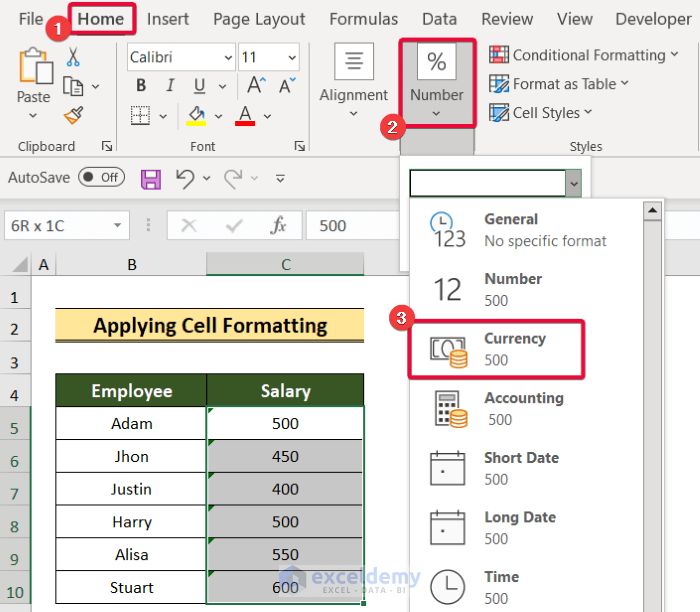Toggle Italic formatting
Image resolution: width=700 pixels, height=612 pixels.
pos(170,85)
